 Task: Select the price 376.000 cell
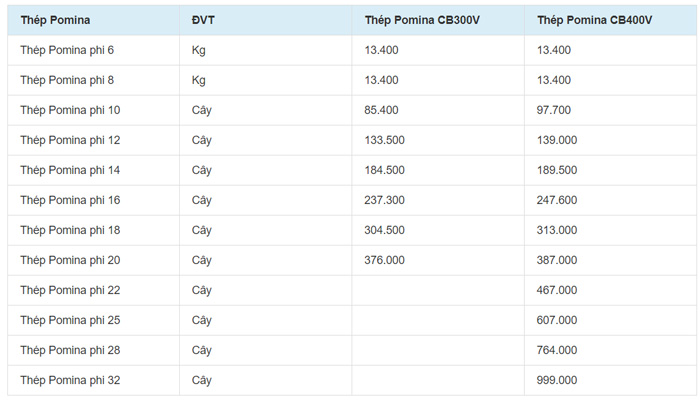(x=385, y=260)
